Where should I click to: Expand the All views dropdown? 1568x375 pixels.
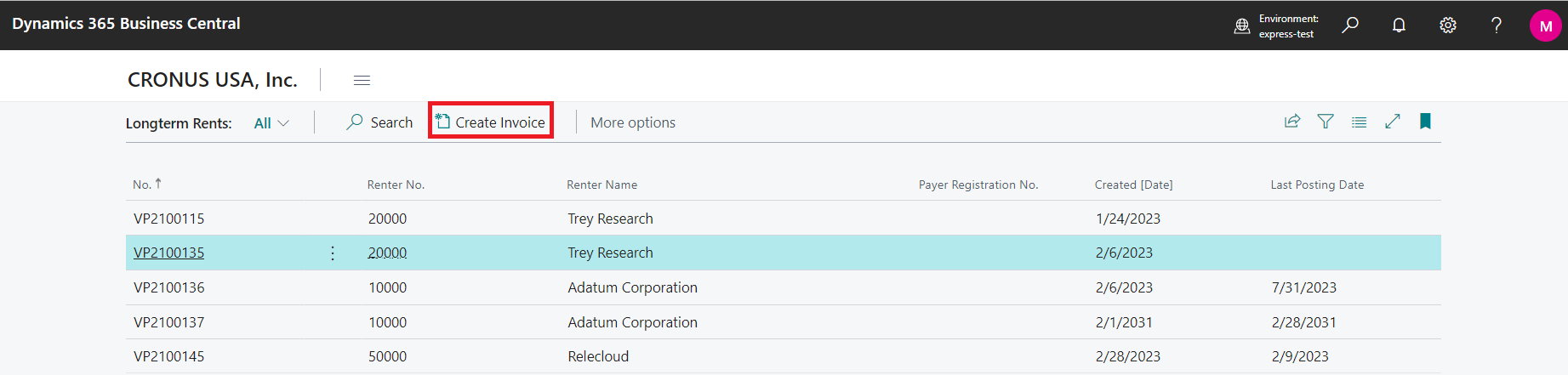(272, 123)
